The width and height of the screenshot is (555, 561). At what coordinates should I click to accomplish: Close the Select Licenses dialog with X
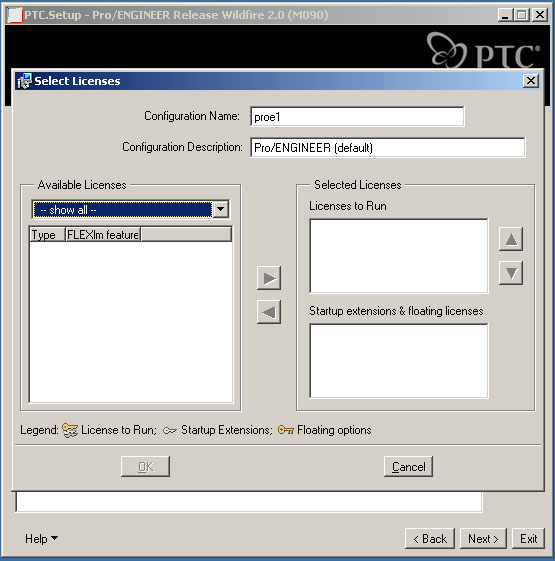pyautogui.click(x=531, y=81)
